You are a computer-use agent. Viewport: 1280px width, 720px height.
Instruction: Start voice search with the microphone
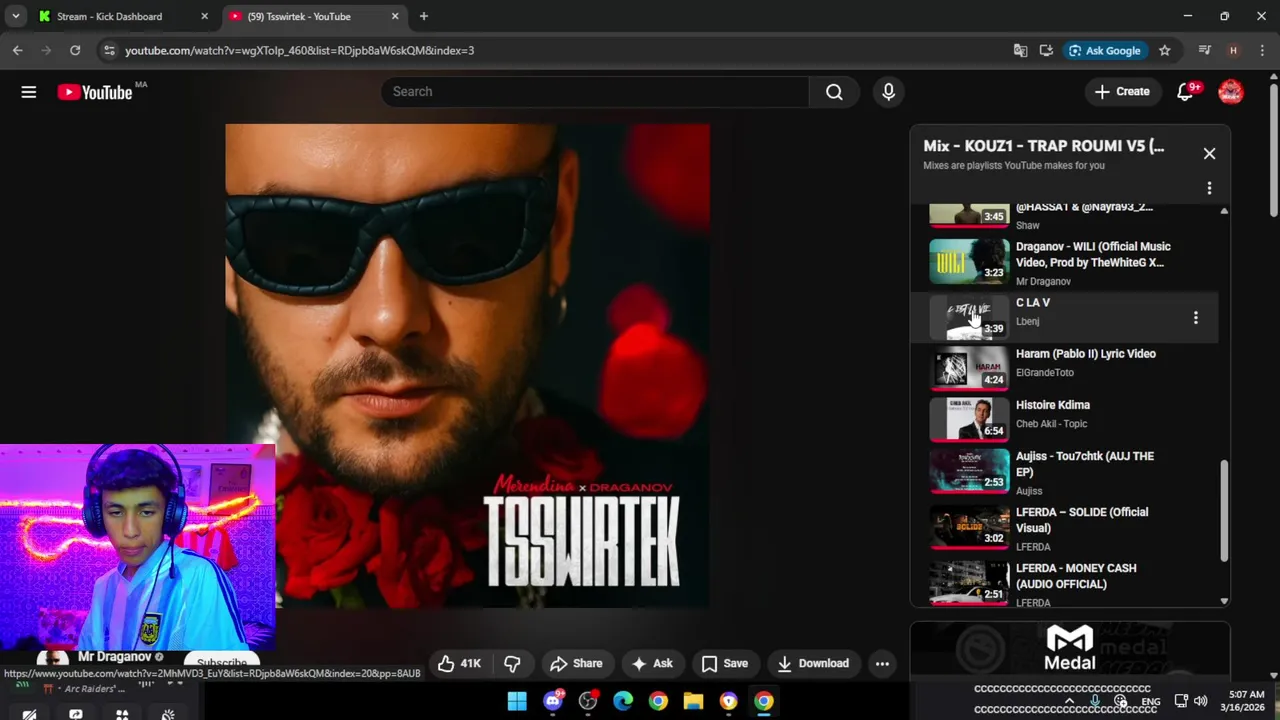pyautogui.click(x=888, y=92)
